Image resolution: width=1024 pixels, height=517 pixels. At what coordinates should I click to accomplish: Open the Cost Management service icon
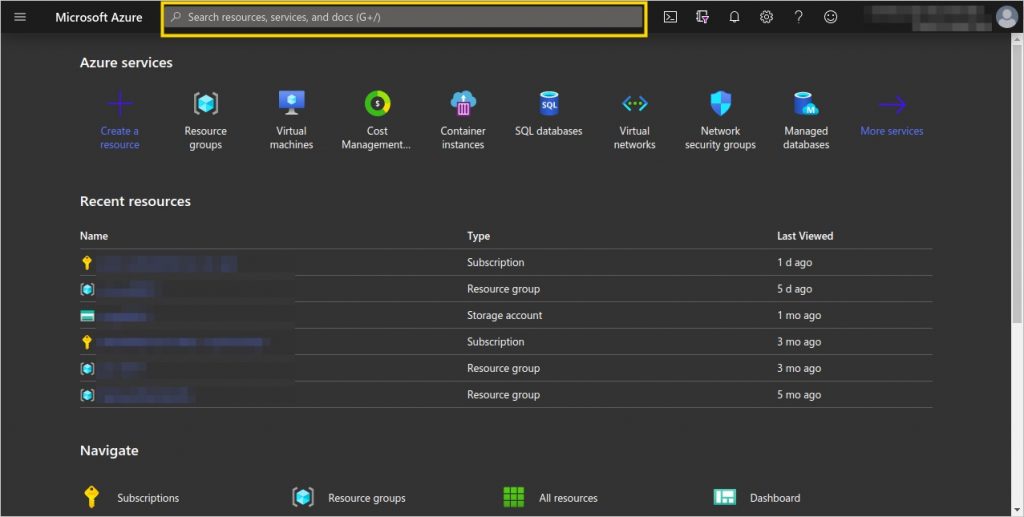tap(377, 103)
